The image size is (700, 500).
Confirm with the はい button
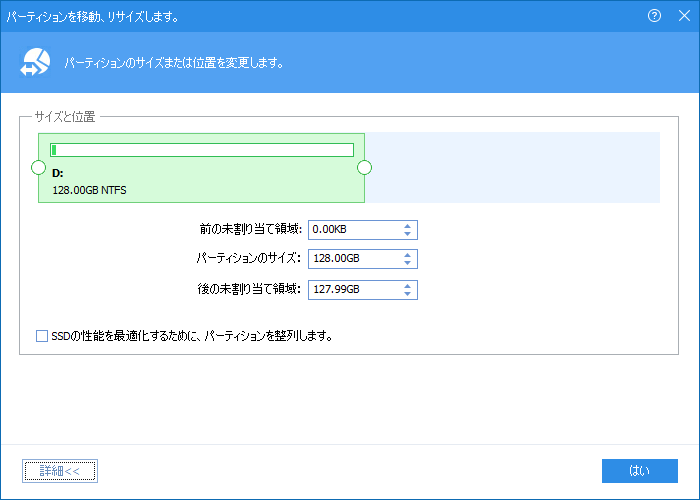click(640, 471)
